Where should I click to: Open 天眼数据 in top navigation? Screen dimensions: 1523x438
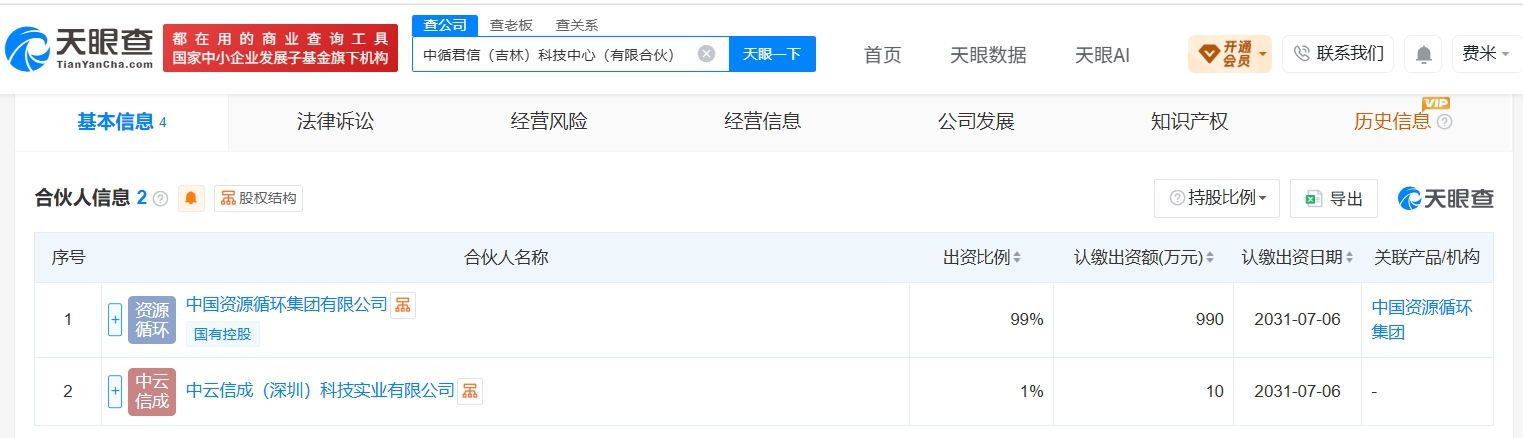pyautogui.click(x=988, y=55)
